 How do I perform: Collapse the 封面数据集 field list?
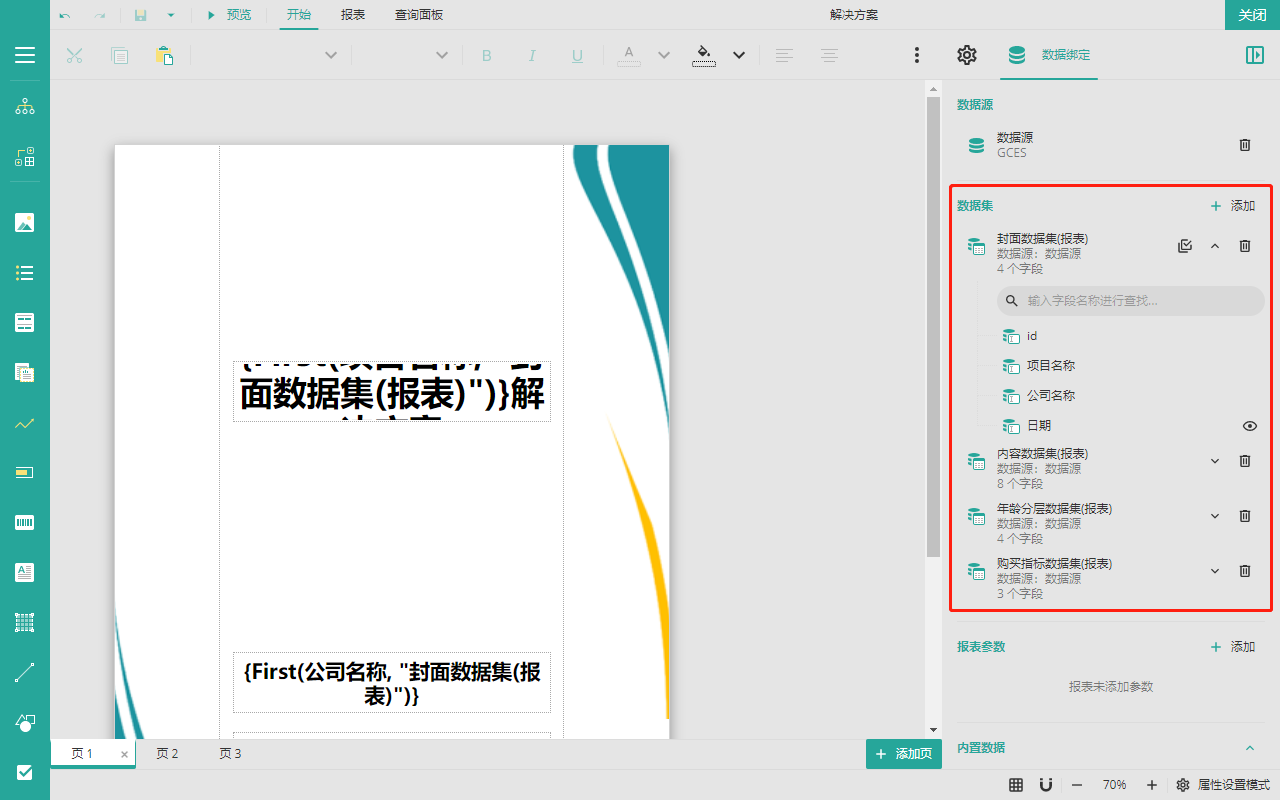tap(1215, 246)
